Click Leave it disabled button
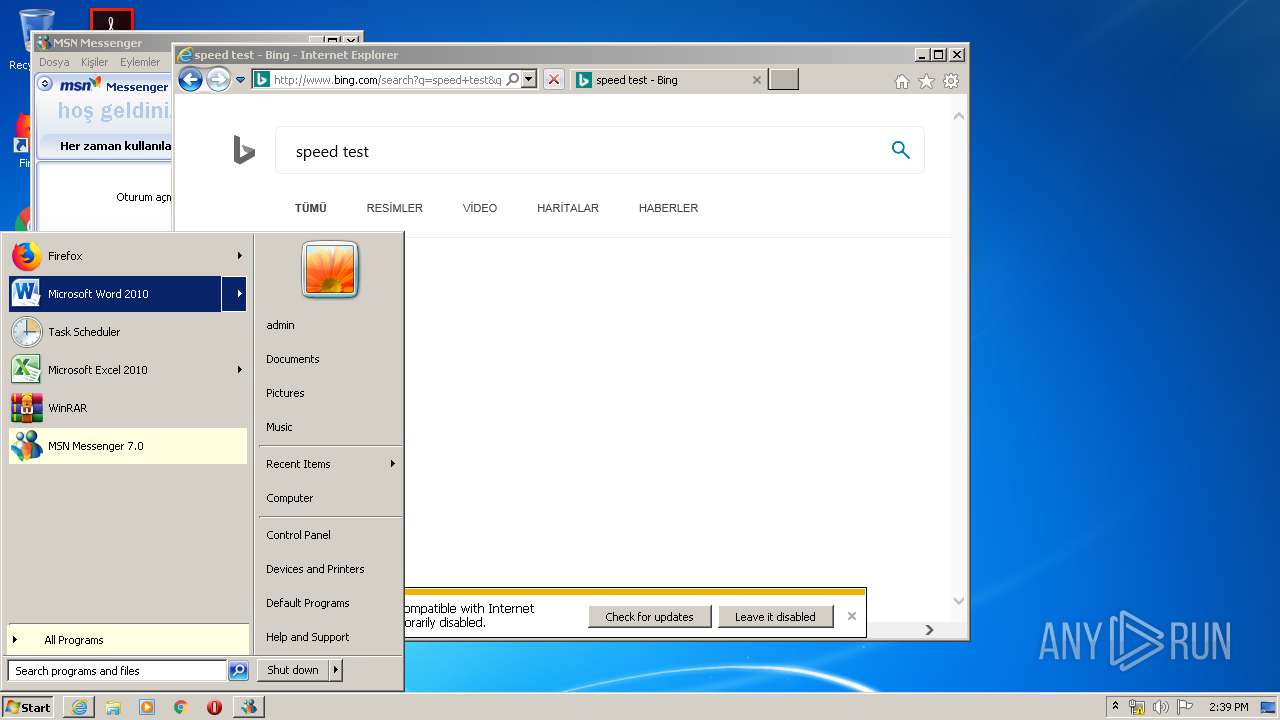 pyautogui.click(x=775, y=617)
